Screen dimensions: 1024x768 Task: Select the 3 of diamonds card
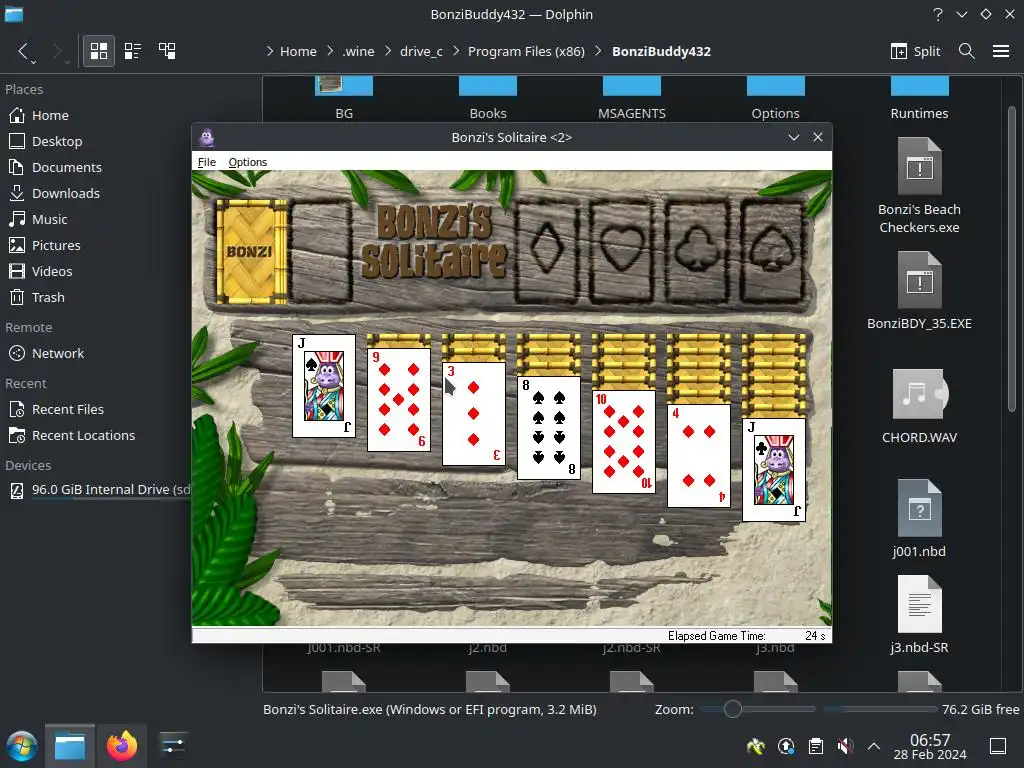pyautogui.click(x=474, y=413)
